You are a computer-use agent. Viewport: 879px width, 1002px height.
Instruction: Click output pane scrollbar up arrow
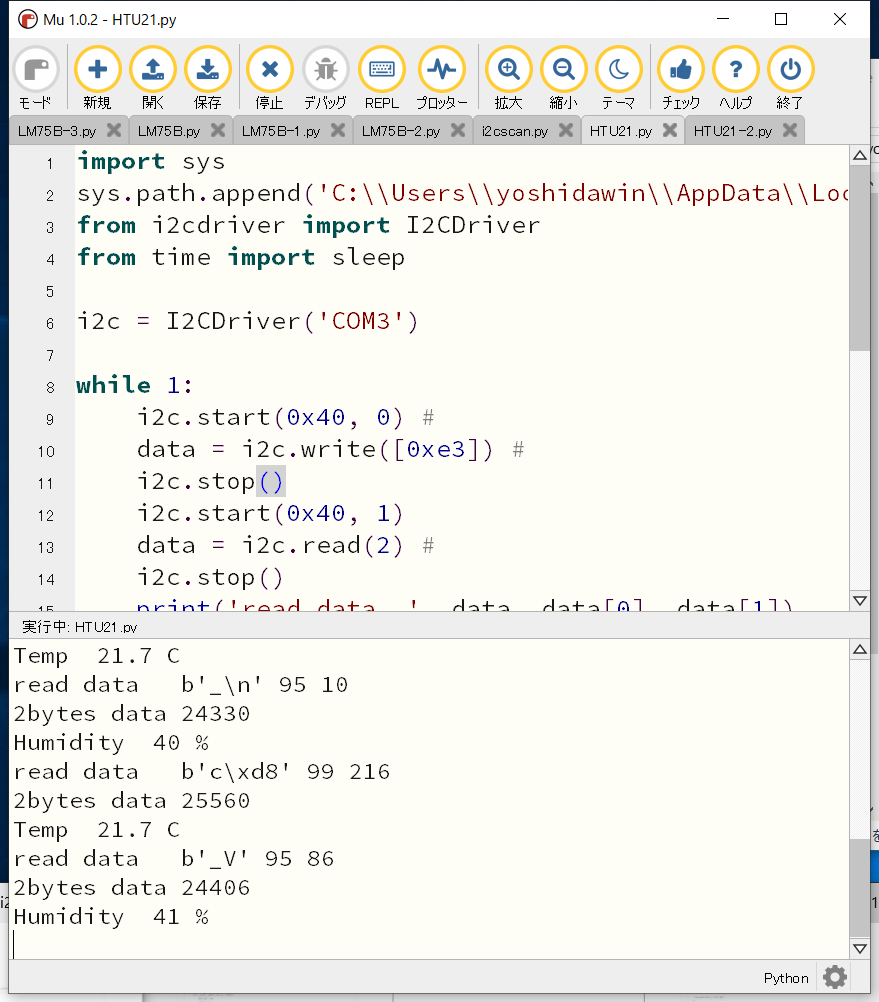(860, 649)
